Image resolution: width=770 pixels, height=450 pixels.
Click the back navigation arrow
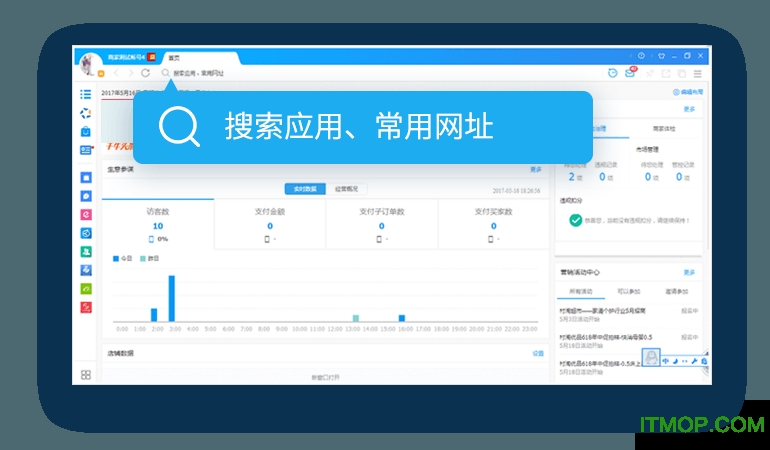[x=116, y=73]
